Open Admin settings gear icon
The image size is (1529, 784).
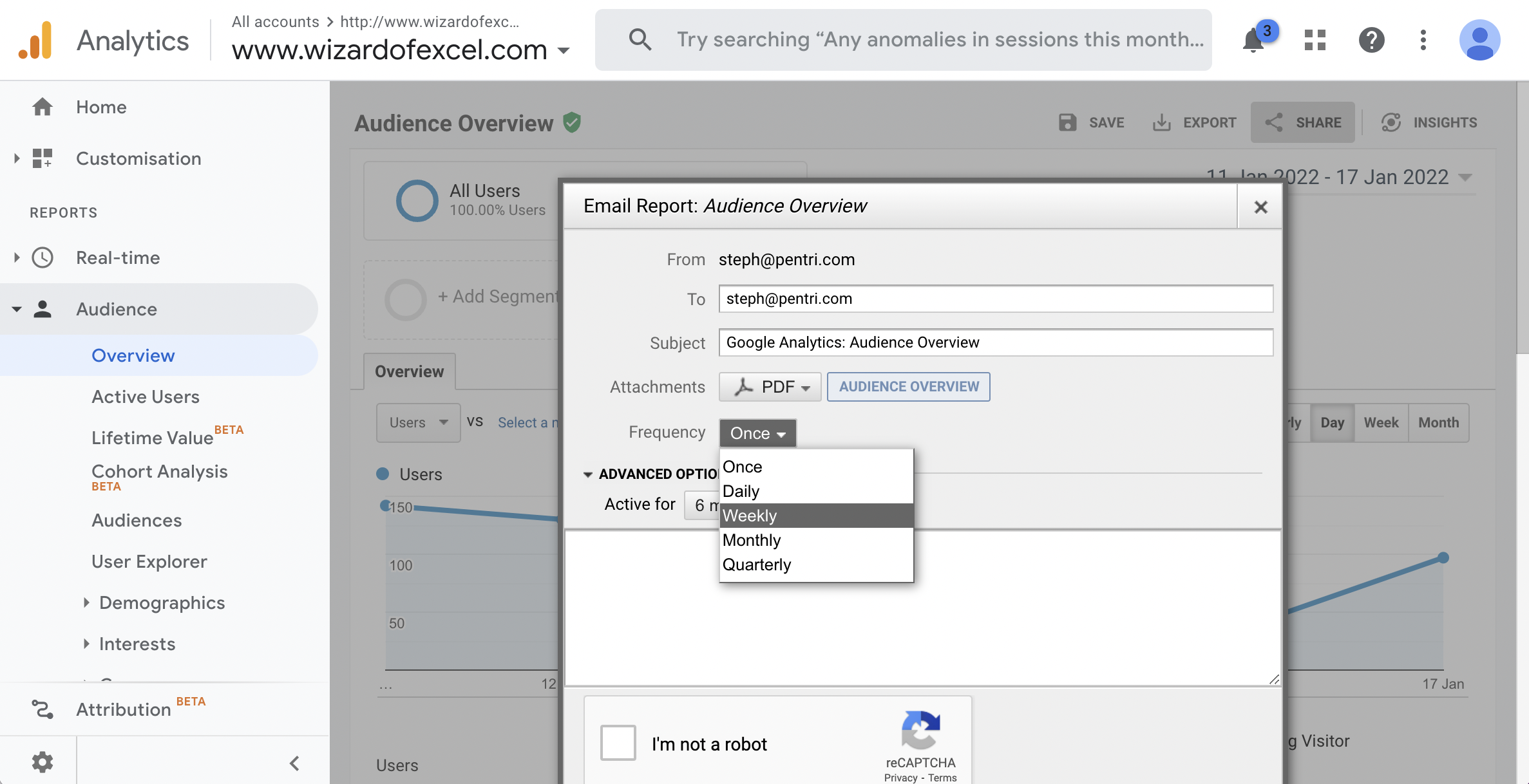(43, 762)
